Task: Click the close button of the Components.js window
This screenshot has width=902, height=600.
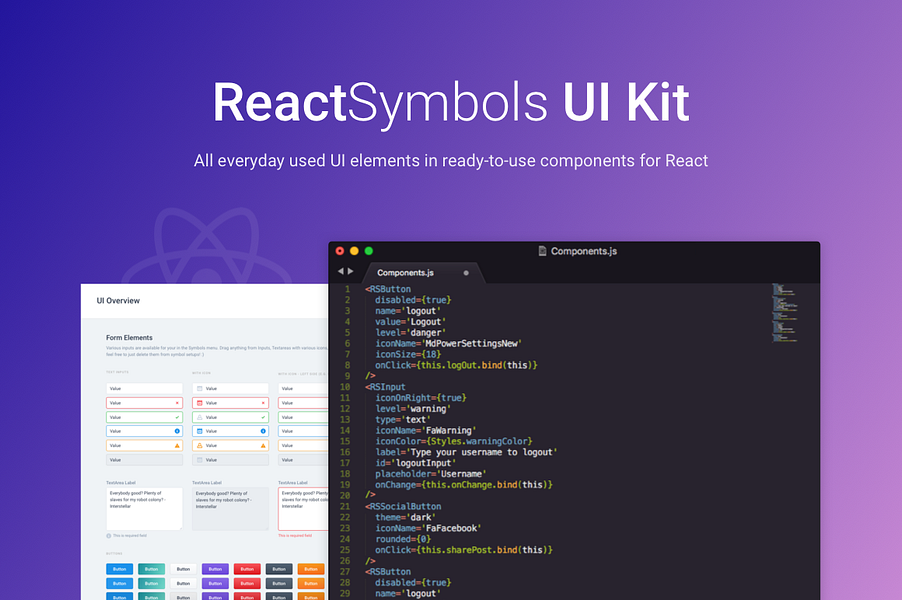Action: [340, 251]
